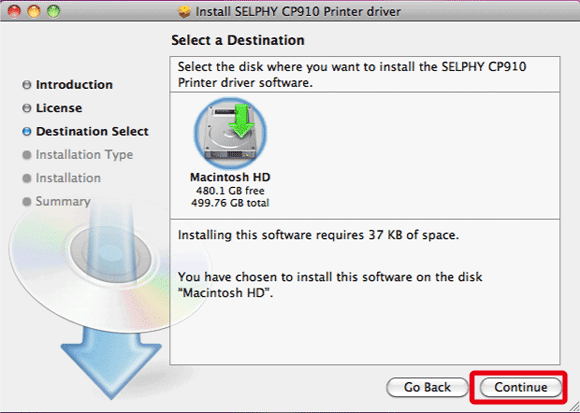
Task: Click the yellow minimize window button
Action: pyautogui.click(x=34, y=11)
